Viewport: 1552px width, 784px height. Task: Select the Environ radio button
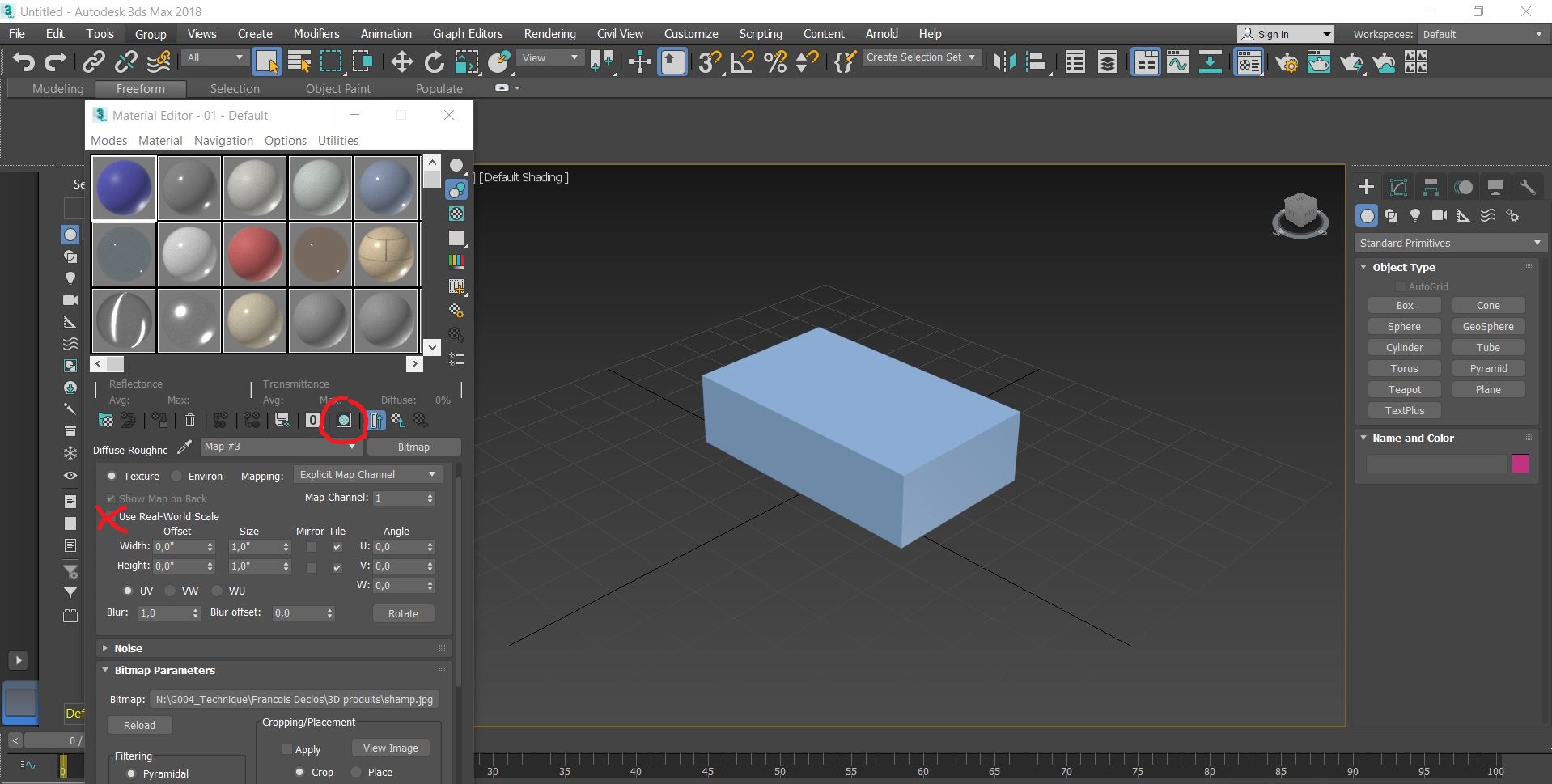177,477
